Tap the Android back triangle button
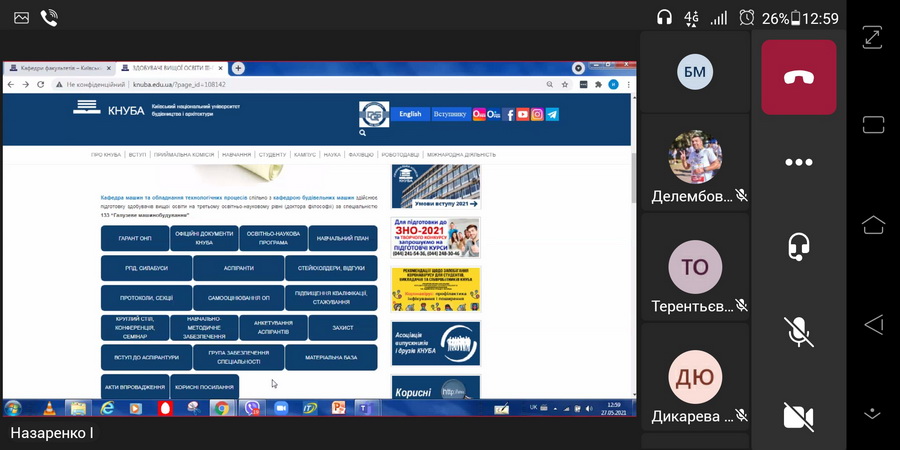Screen dimensions: 900x450 point(873,323)
